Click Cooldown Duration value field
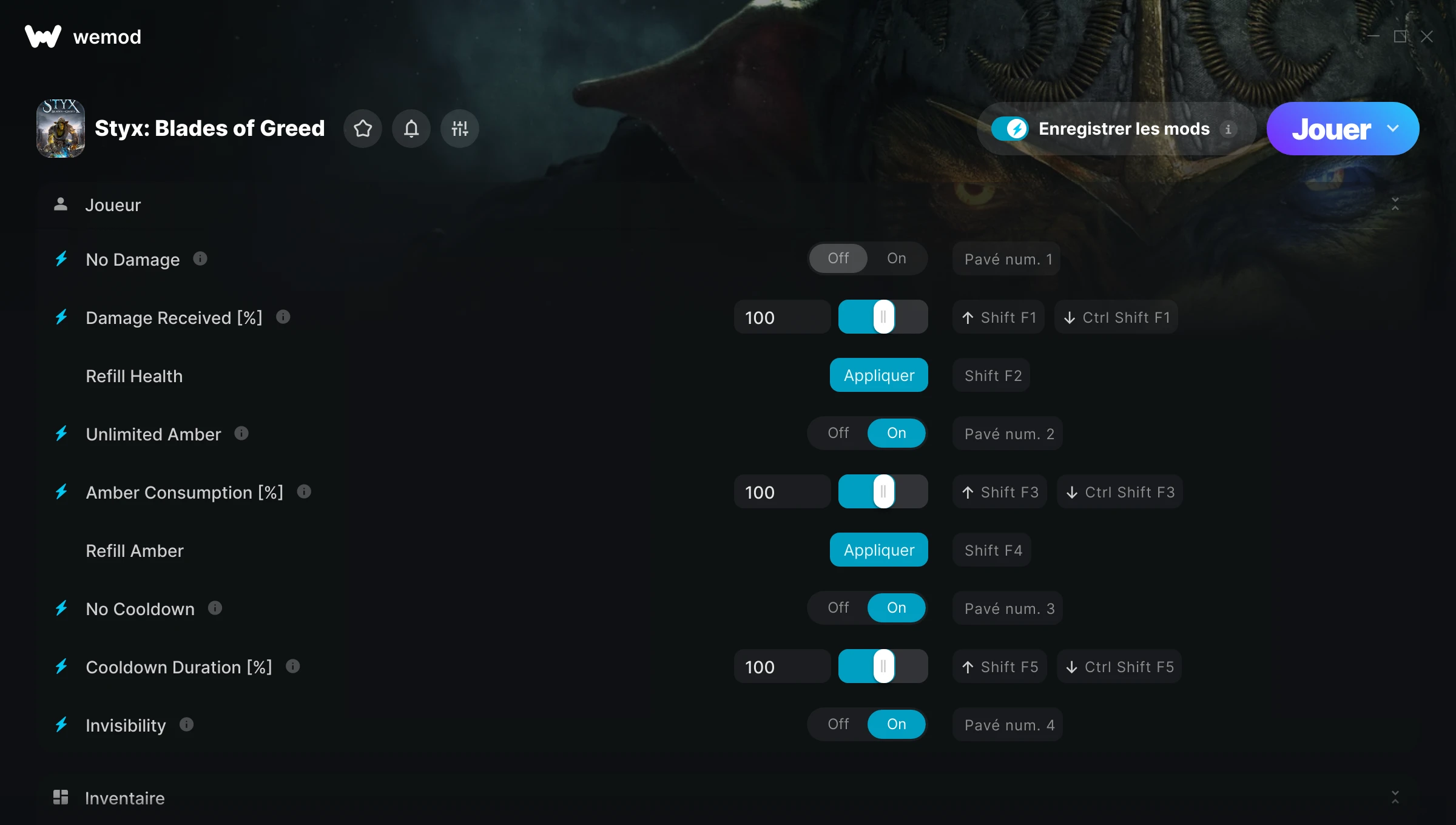This screenshot has width=1456, height=825. coord(782,667)
